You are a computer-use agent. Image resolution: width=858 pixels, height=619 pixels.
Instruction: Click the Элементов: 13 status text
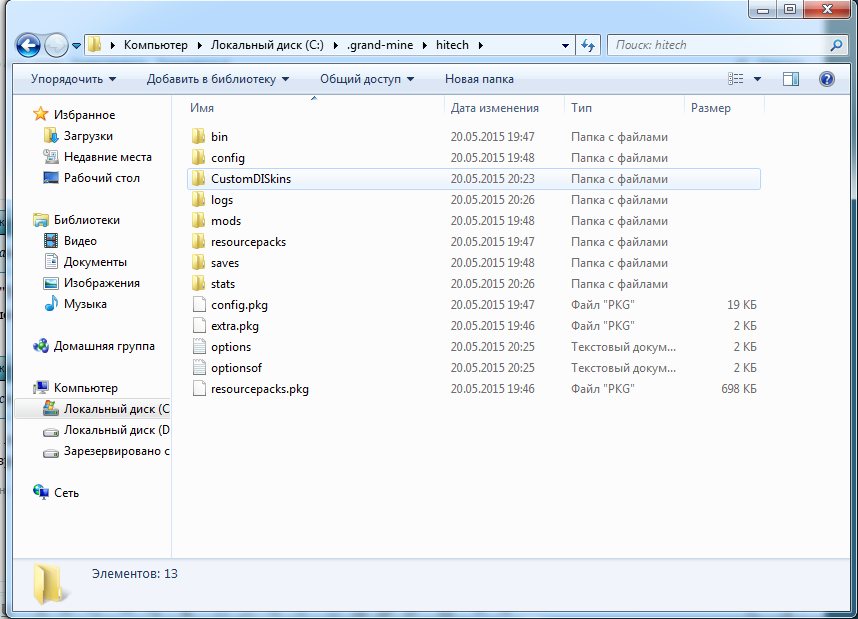[x=135, y=574]
